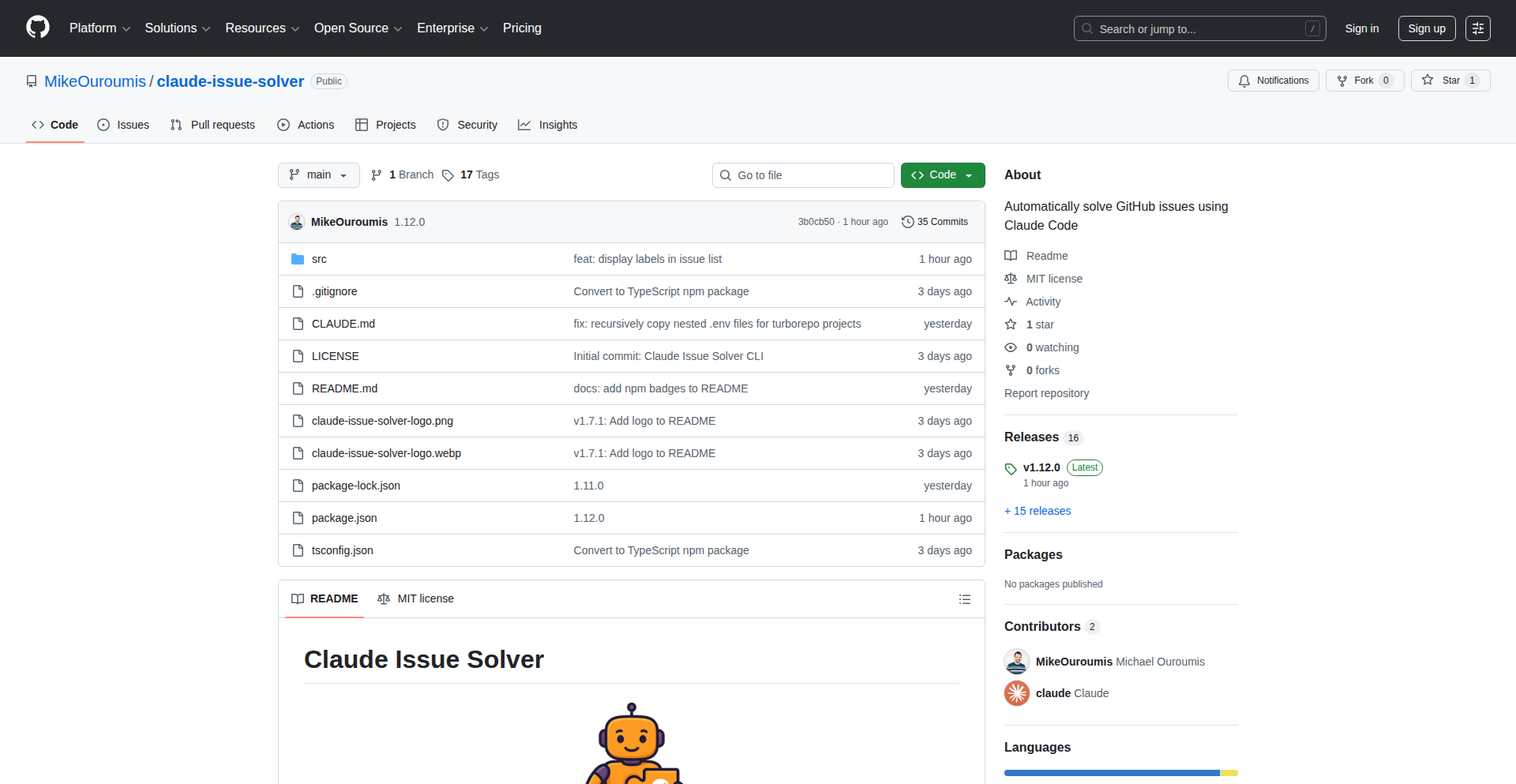
Task: Click the MIT license scales icon
Action: (1011, 278)
